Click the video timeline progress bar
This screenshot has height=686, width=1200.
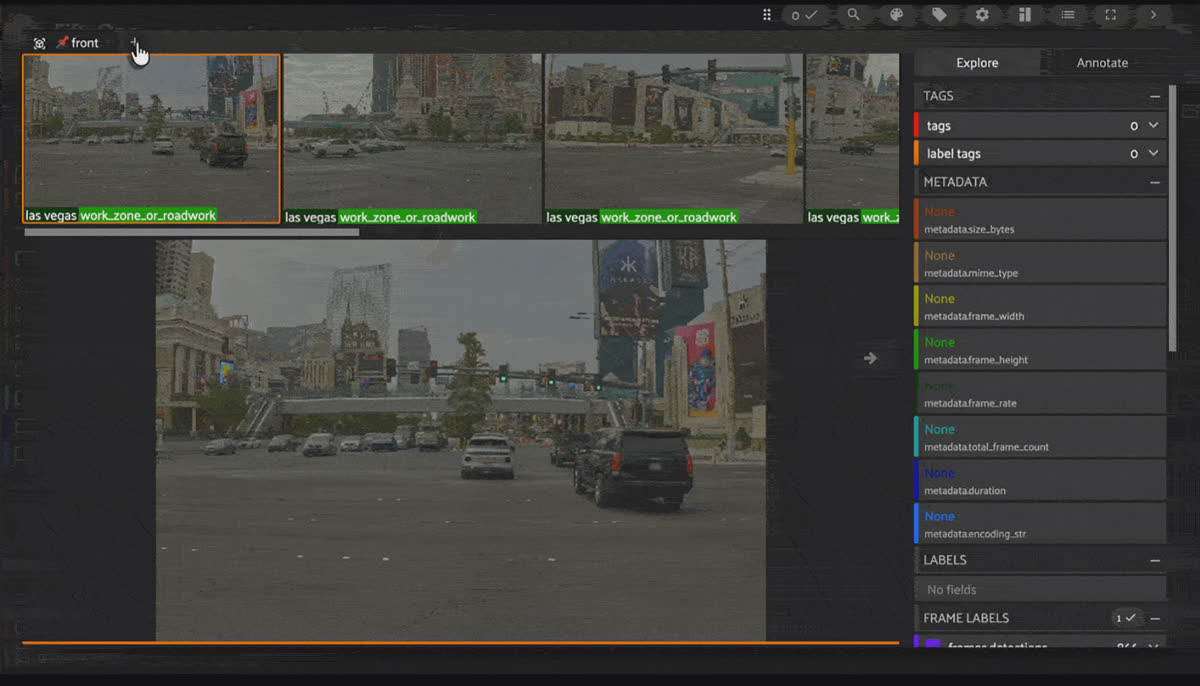click(x=461, y=643)
